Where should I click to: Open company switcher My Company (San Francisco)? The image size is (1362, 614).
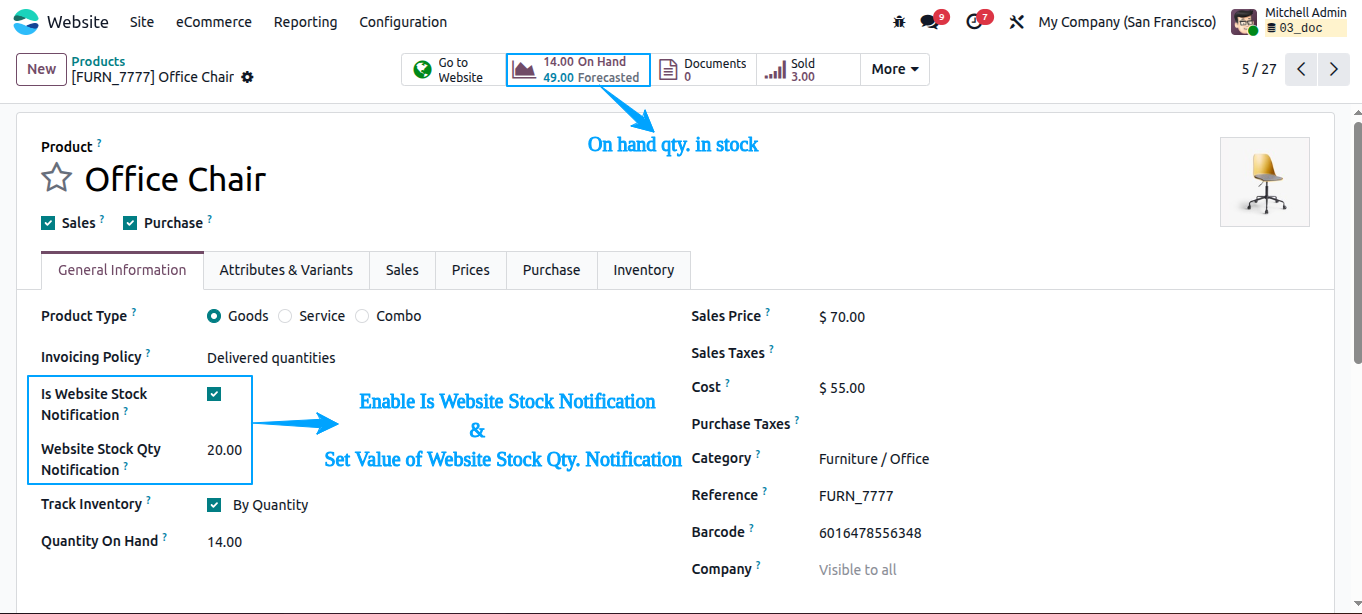(1127, 22)
